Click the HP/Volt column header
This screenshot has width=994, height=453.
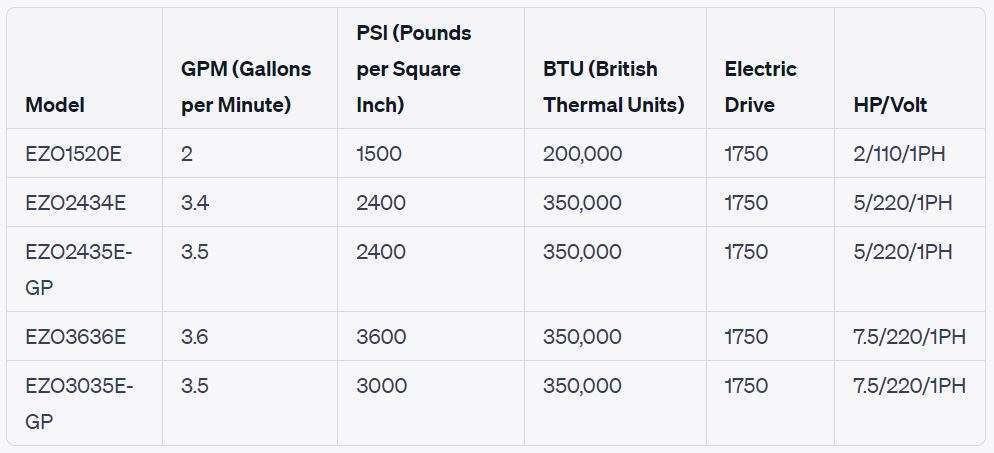pyautogui.click(x=890, y=105)
